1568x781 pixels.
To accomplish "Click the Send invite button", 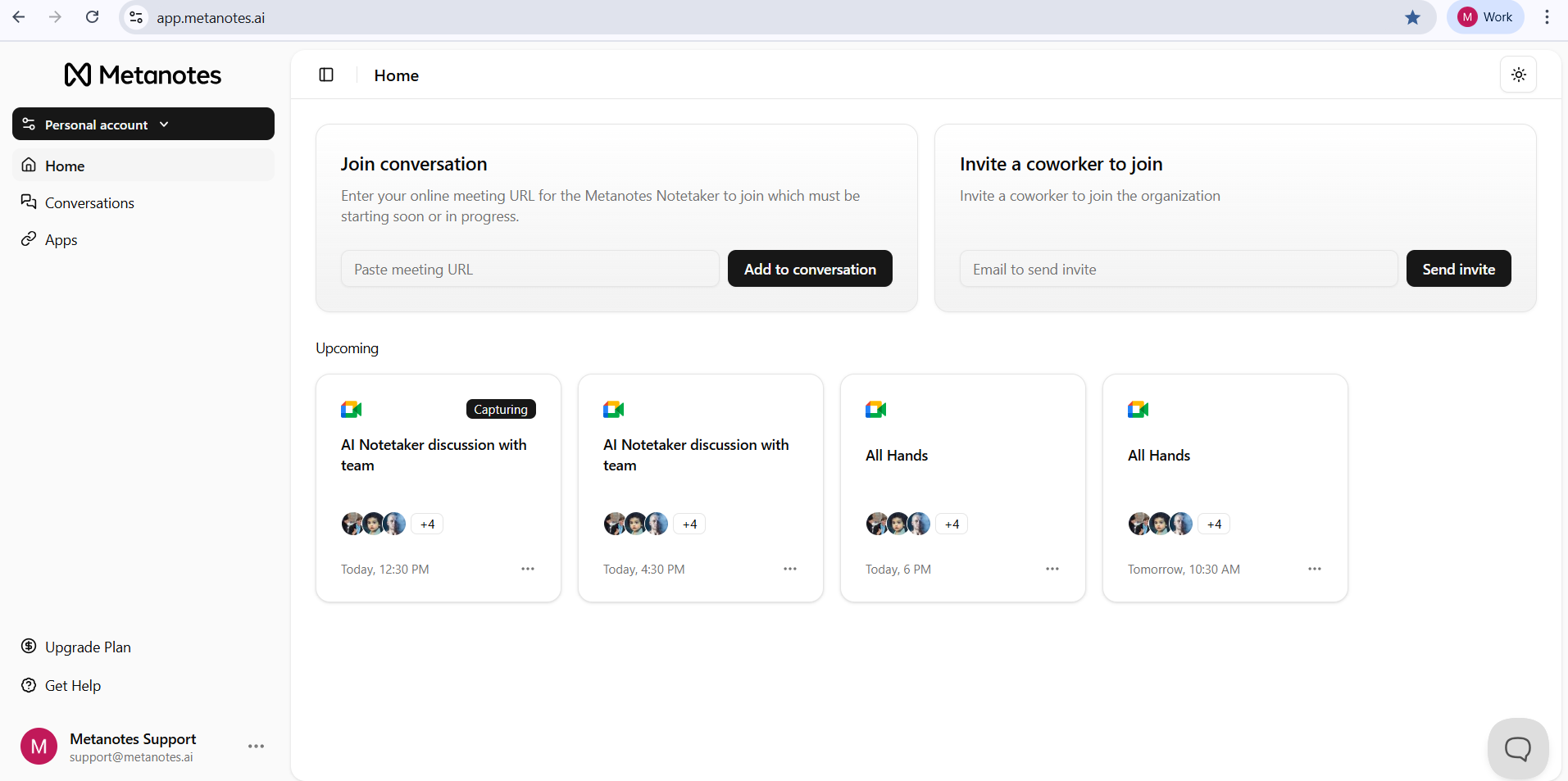I will [x=1458, y=269].
